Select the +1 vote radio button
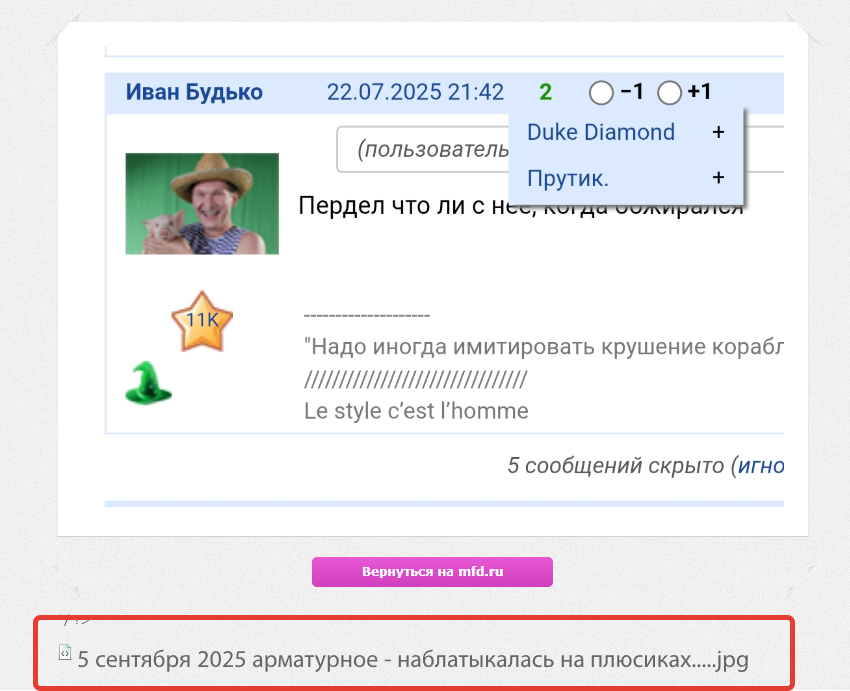Viewport: 850px width, 691px height. pyautogui.click(x=669, y=93)
